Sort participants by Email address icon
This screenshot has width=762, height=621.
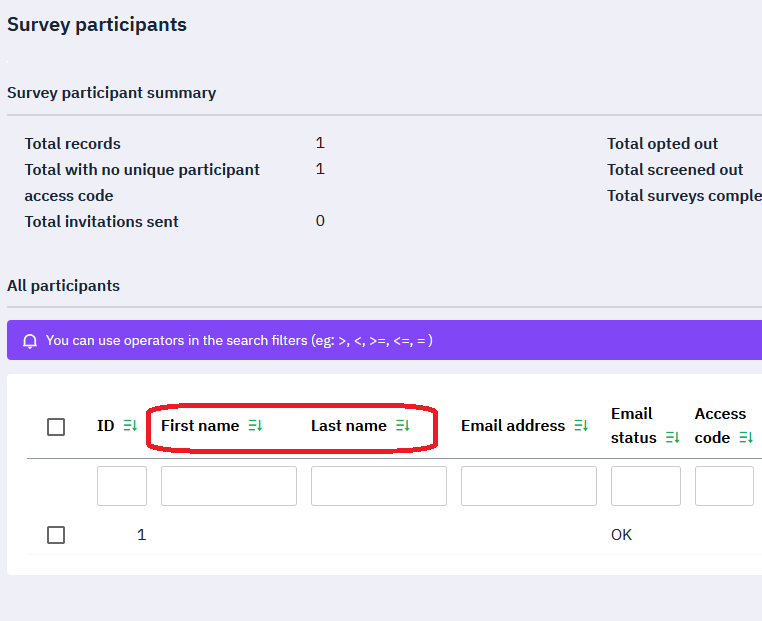click(x=581, y=426)
